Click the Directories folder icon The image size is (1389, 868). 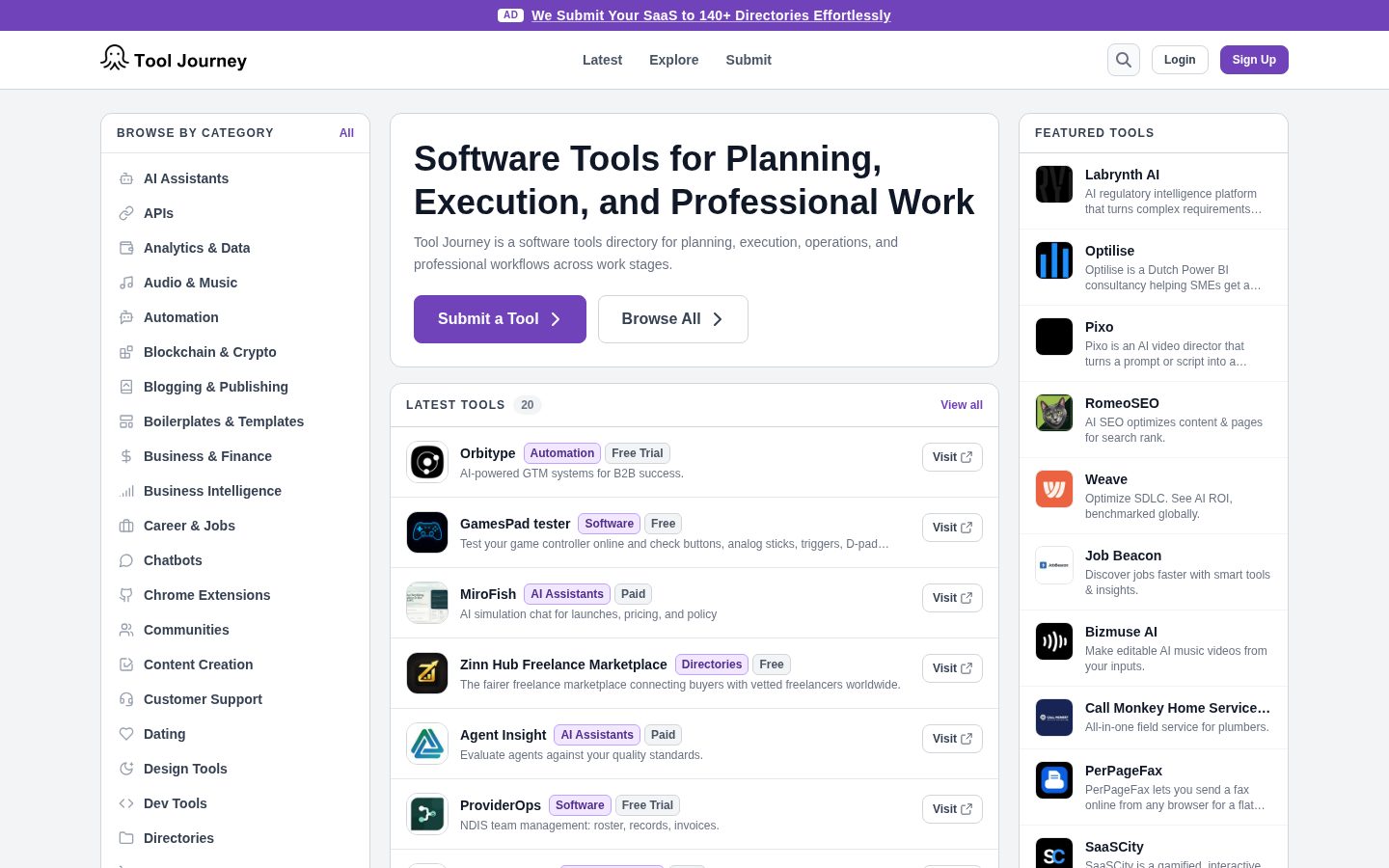126,838
